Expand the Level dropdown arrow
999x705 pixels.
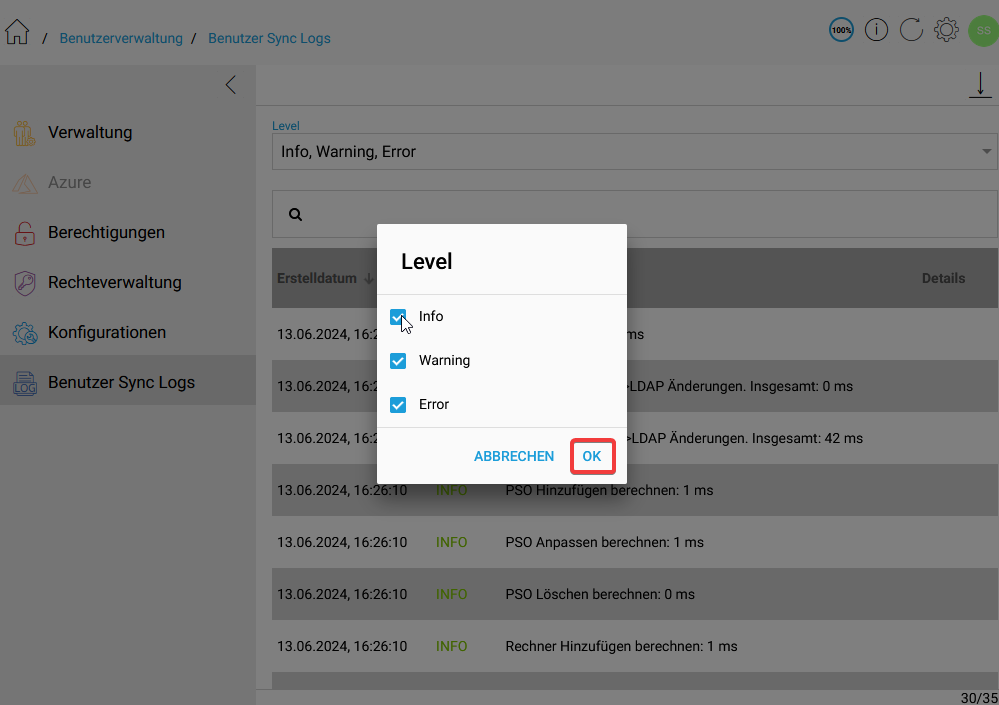click(987, 152)
